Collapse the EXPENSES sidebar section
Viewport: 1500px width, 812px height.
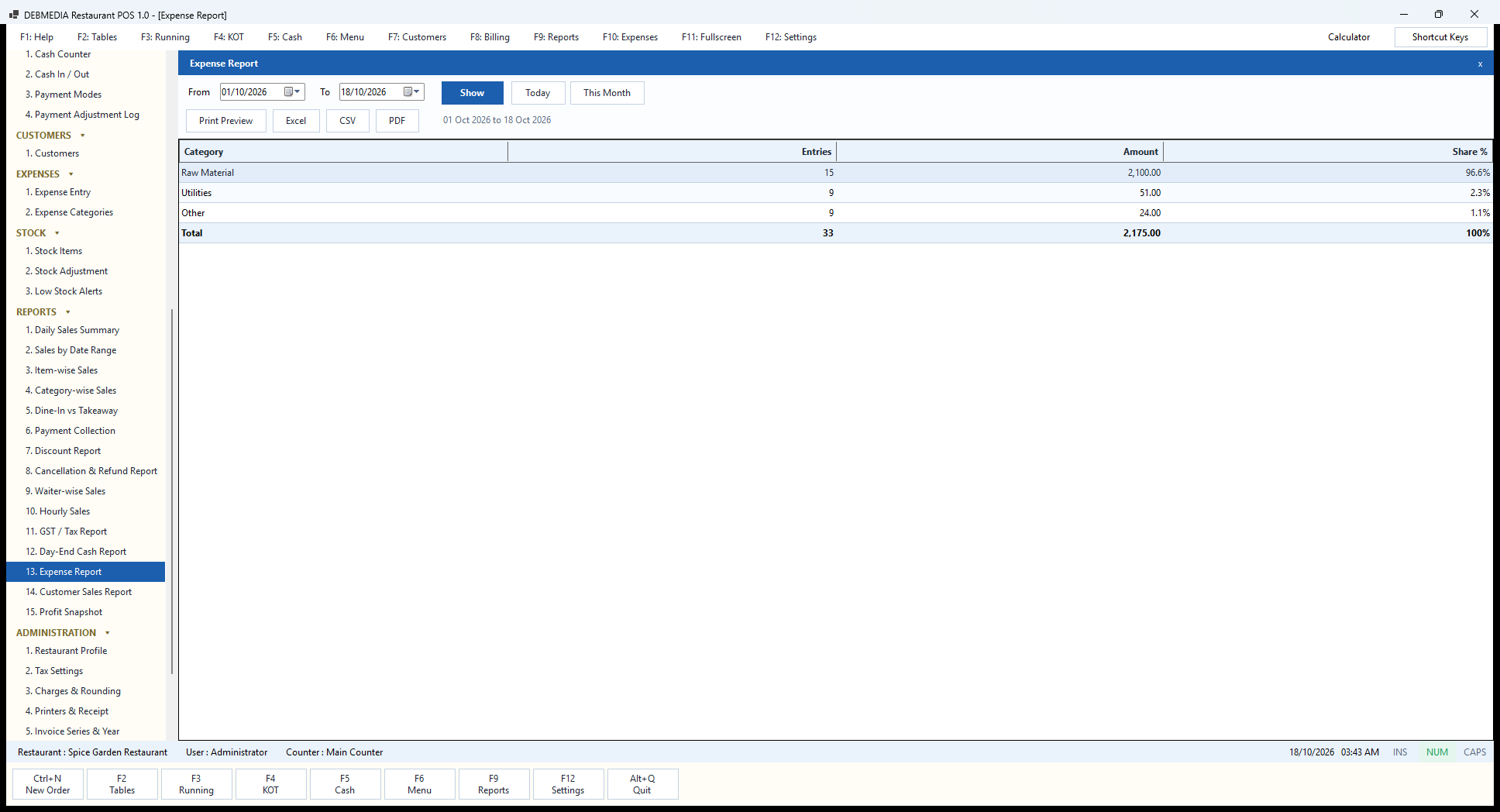point(71,174)
